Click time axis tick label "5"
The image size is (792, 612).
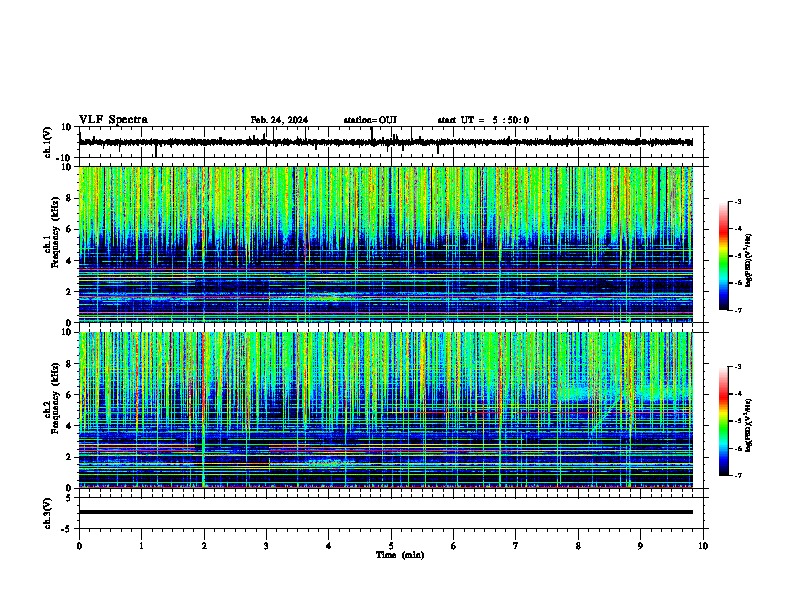[391, 546]
